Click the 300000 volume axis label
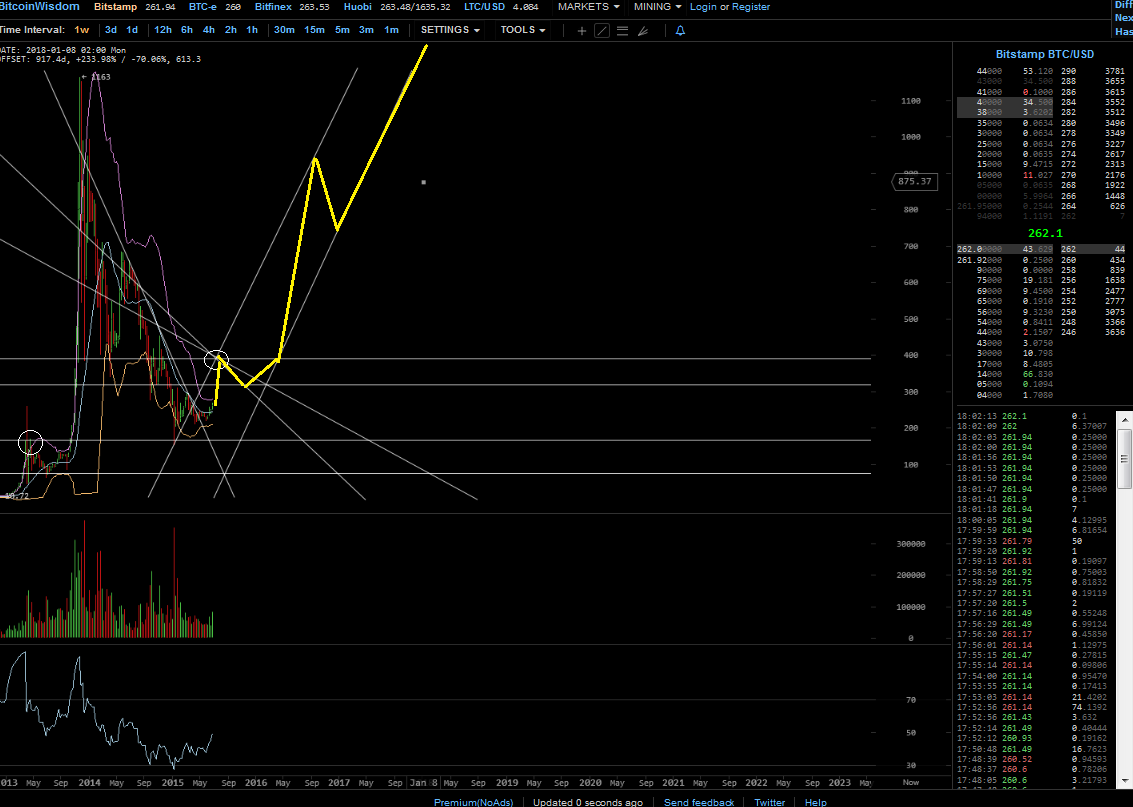The image size is (1133, 807). pyautogui.click(x=910, y=544)
